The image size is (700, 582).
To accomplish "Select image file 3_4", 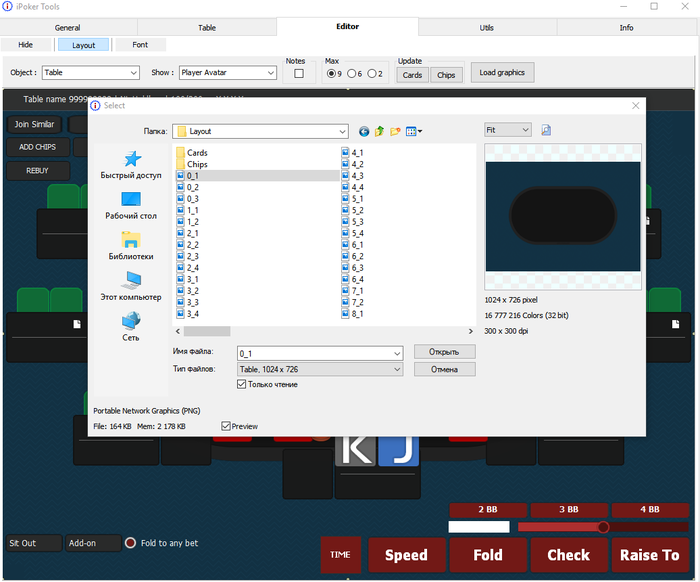I will coord(188,314).
